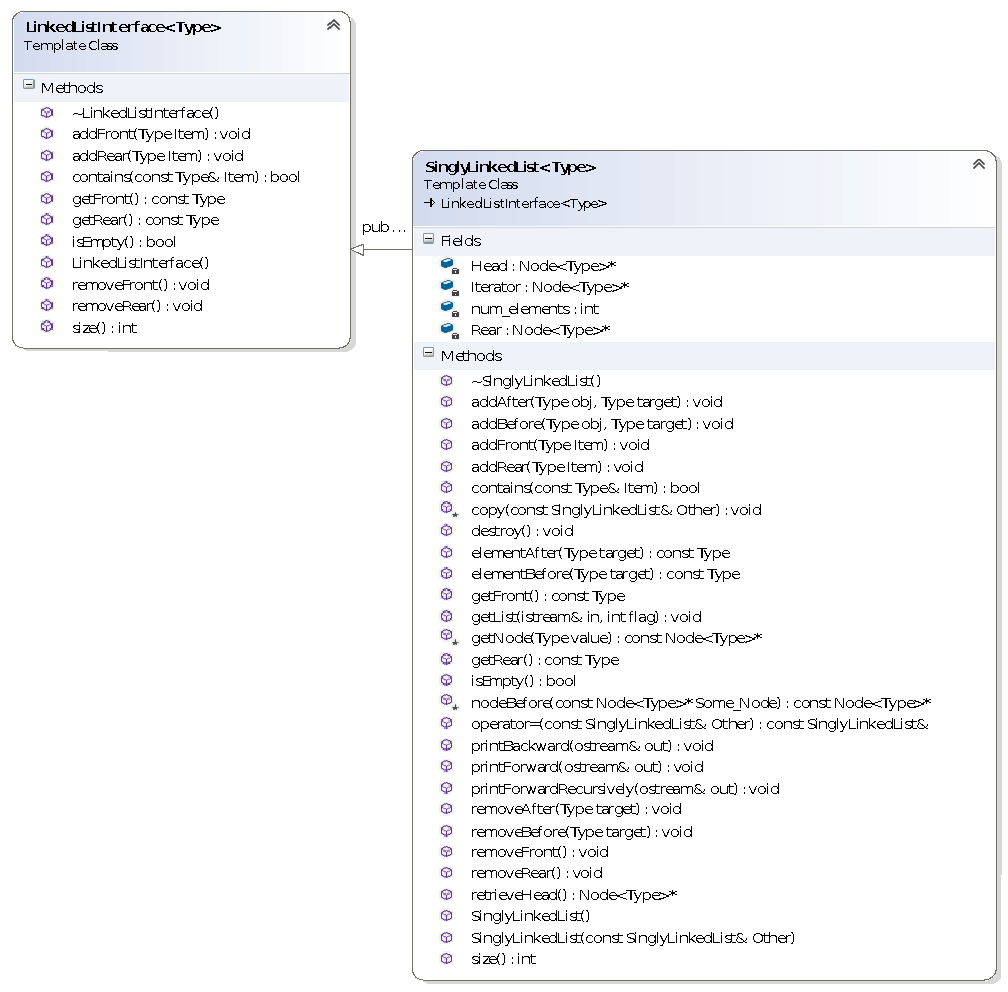Click the icon beside addRear in LinkedListInterface
Viewport: 1008px width, 992px height.
click(47, 156)
